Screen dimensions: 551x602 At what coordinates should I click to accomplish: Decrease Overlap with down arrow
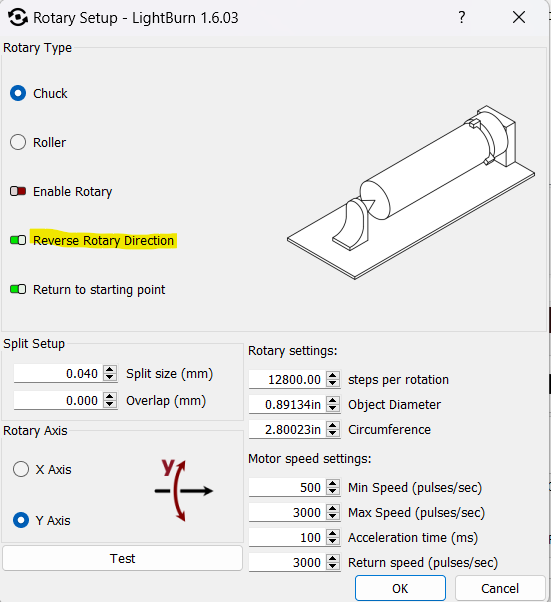pyautogui.click(x=110, y=404)
